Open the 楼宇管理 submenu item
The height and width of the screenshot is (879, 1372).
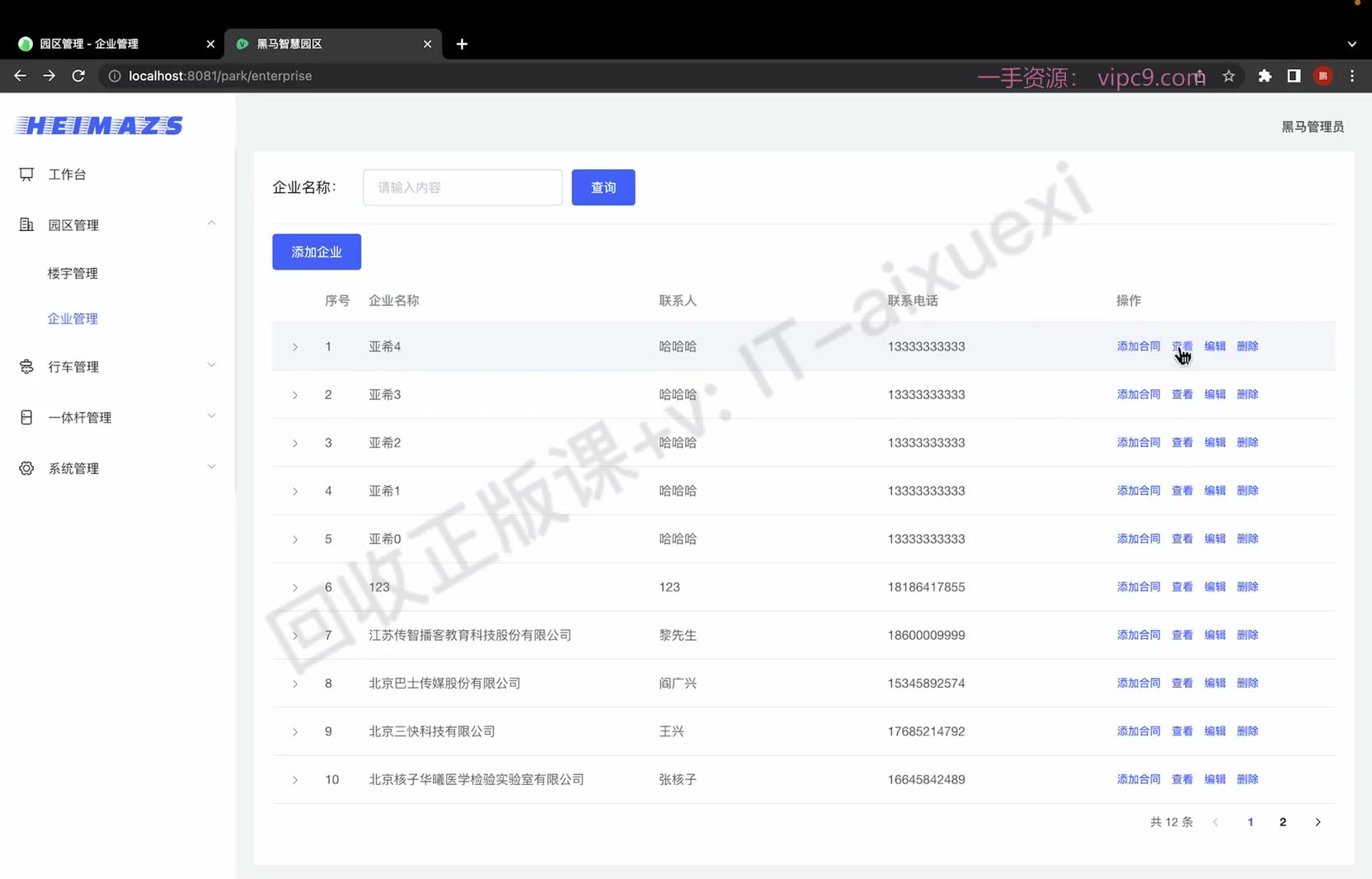point(73,274)
